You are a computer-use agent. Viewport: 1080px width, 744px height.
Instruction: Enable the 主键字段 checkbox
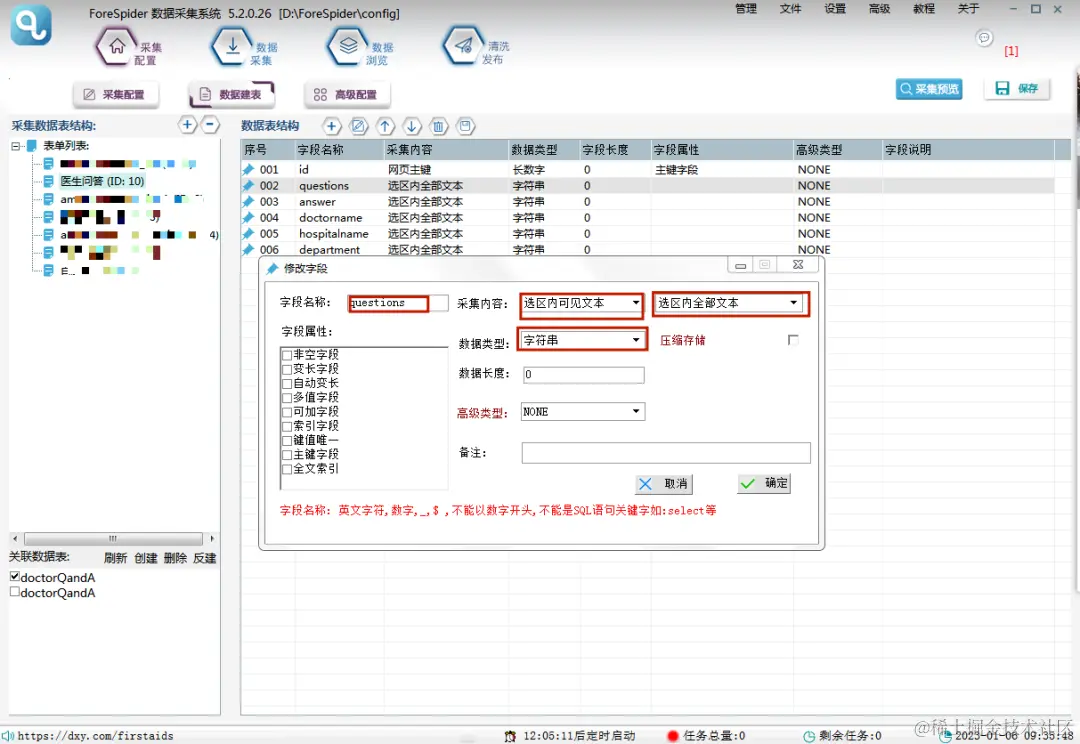click(x=287, y=455)
